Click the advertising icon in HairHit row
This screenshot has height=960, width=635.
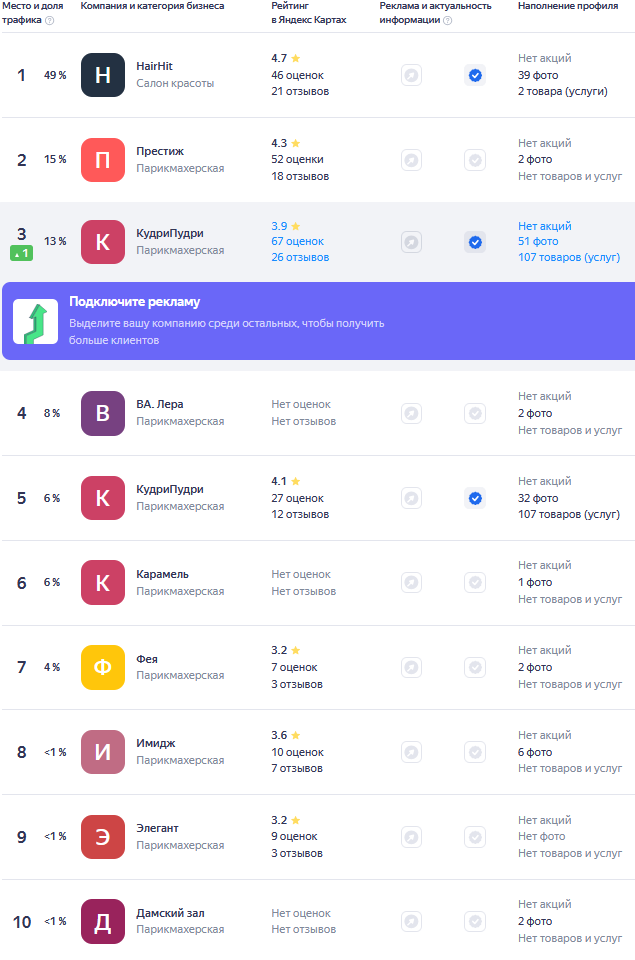tap(411, 75)
